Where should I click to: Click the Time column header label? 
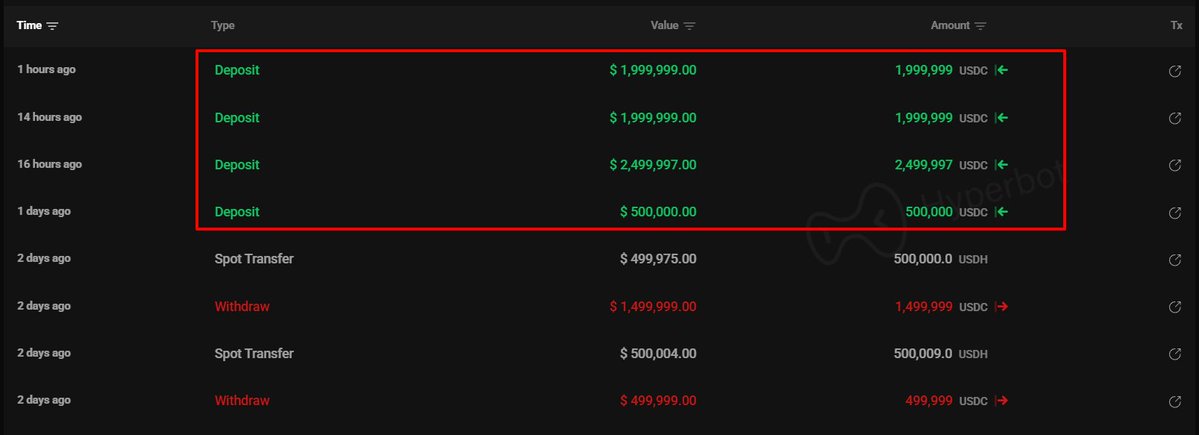coord(29,25)
